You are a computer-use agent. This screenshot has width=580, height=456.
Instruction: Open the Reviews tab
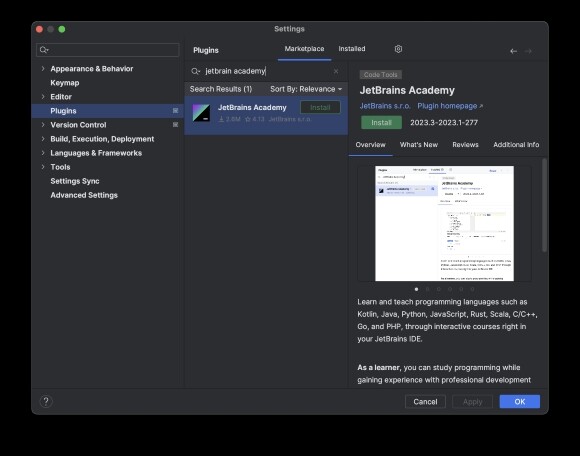465,145
